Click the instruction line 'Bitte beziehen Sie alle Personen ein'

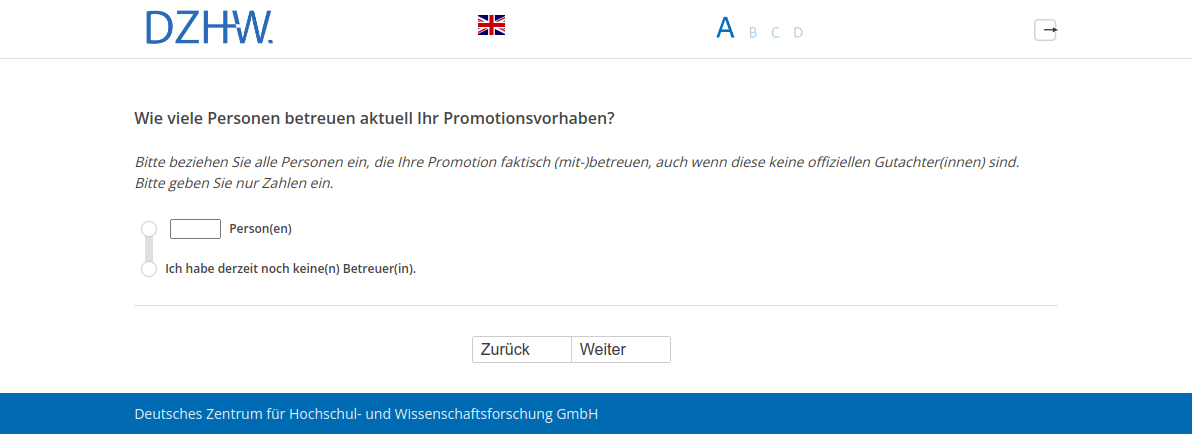(x=576, y=161)
